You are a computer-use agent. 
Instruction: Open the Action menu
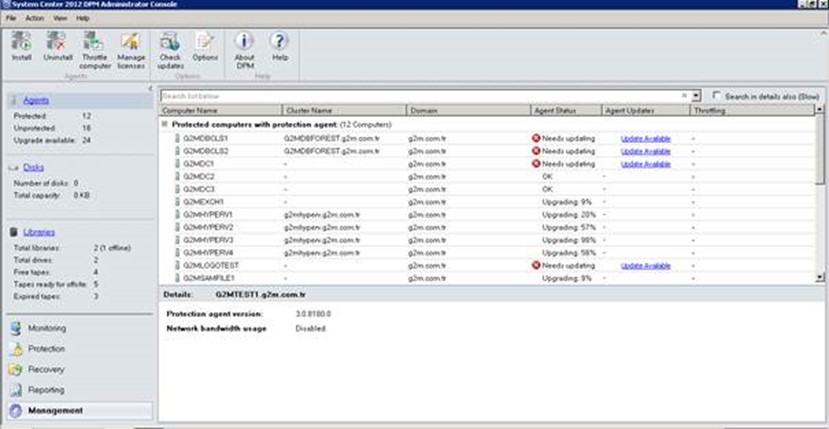pos(35,18)
